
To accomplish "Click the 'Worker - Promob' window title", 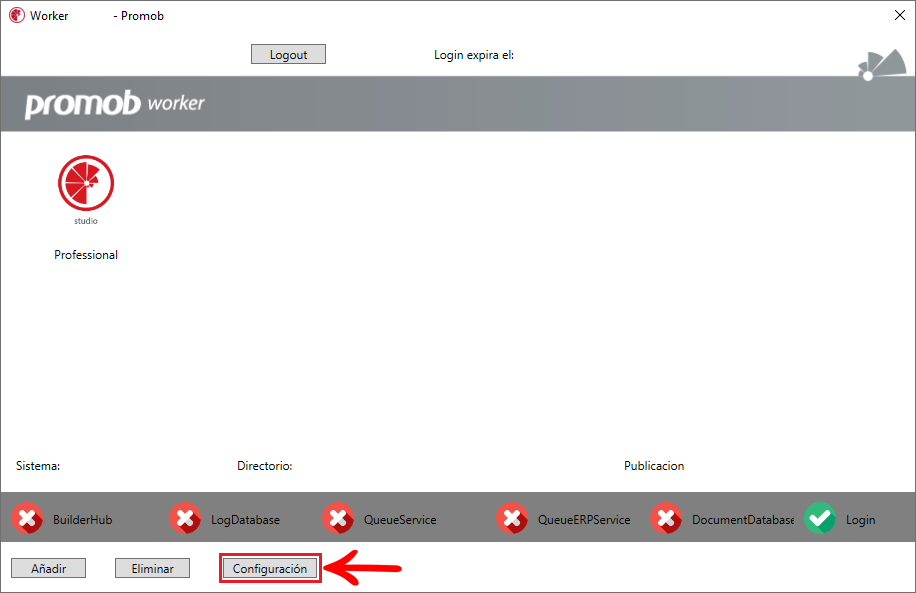I will point(97,16).
